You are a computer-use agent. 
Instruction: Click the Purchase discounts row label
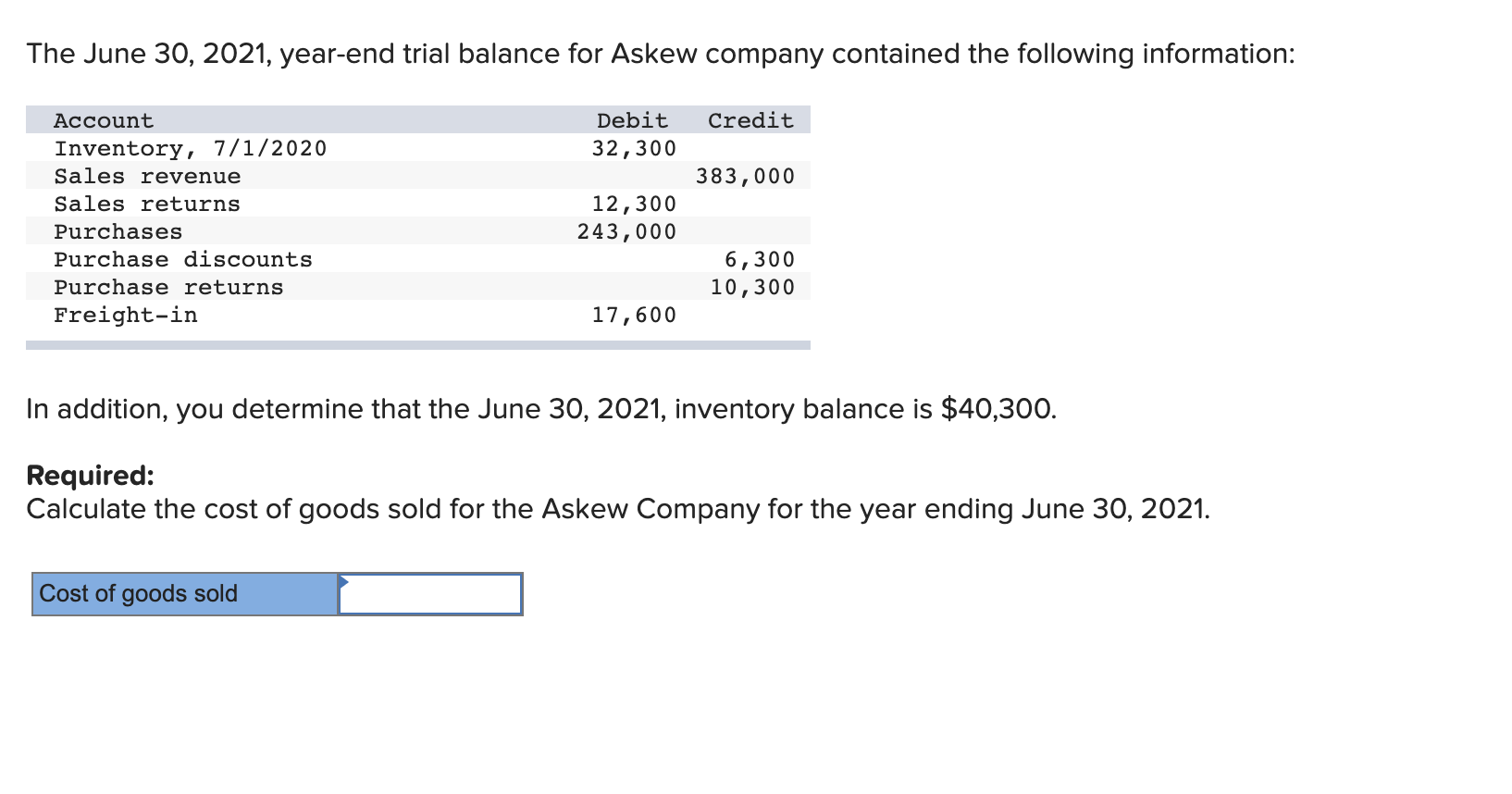point(183,260)
